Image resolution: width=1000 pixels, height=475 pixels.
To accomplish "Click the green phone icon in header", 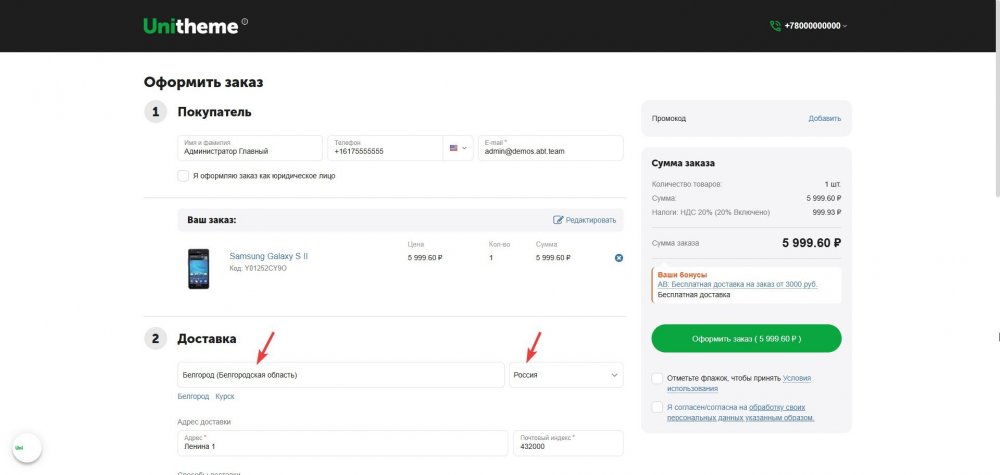I will click(775, 26).
